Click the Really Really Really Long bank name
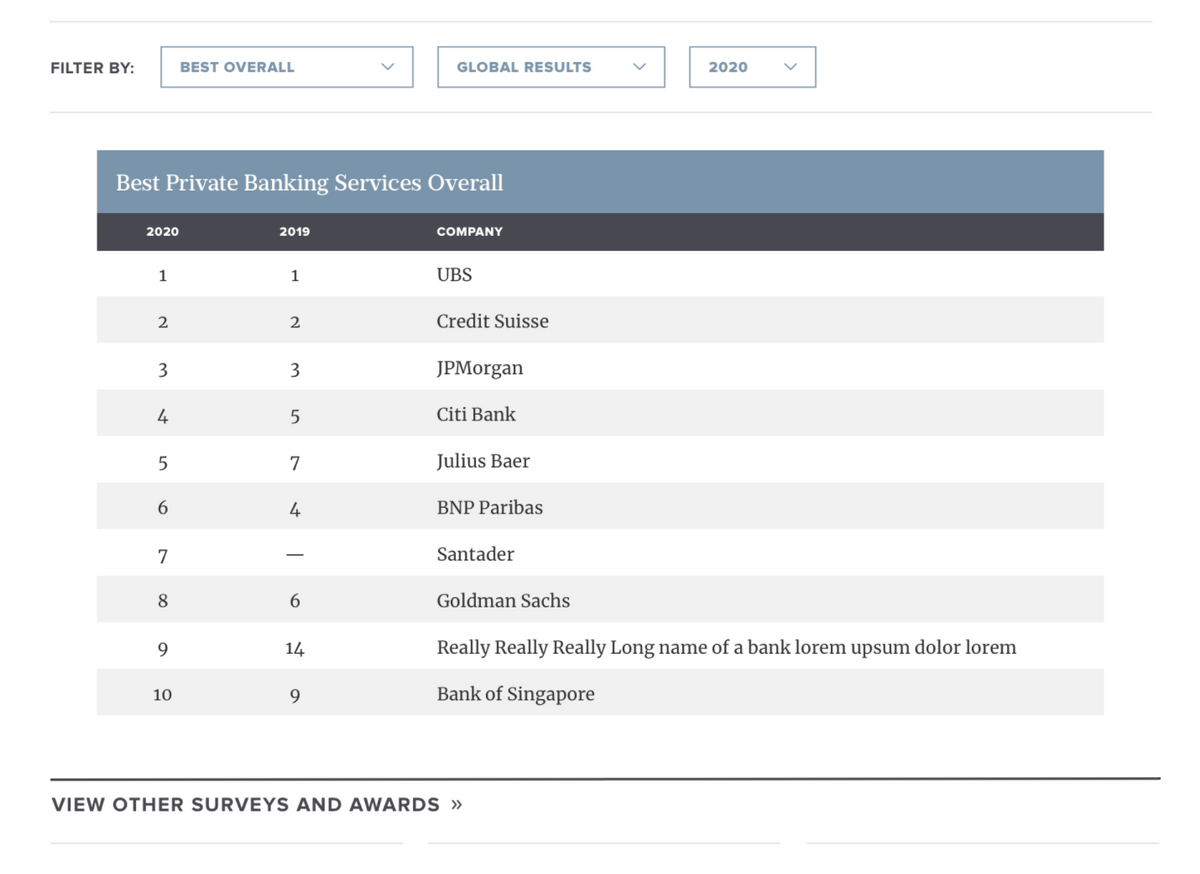 pos(726,647)
